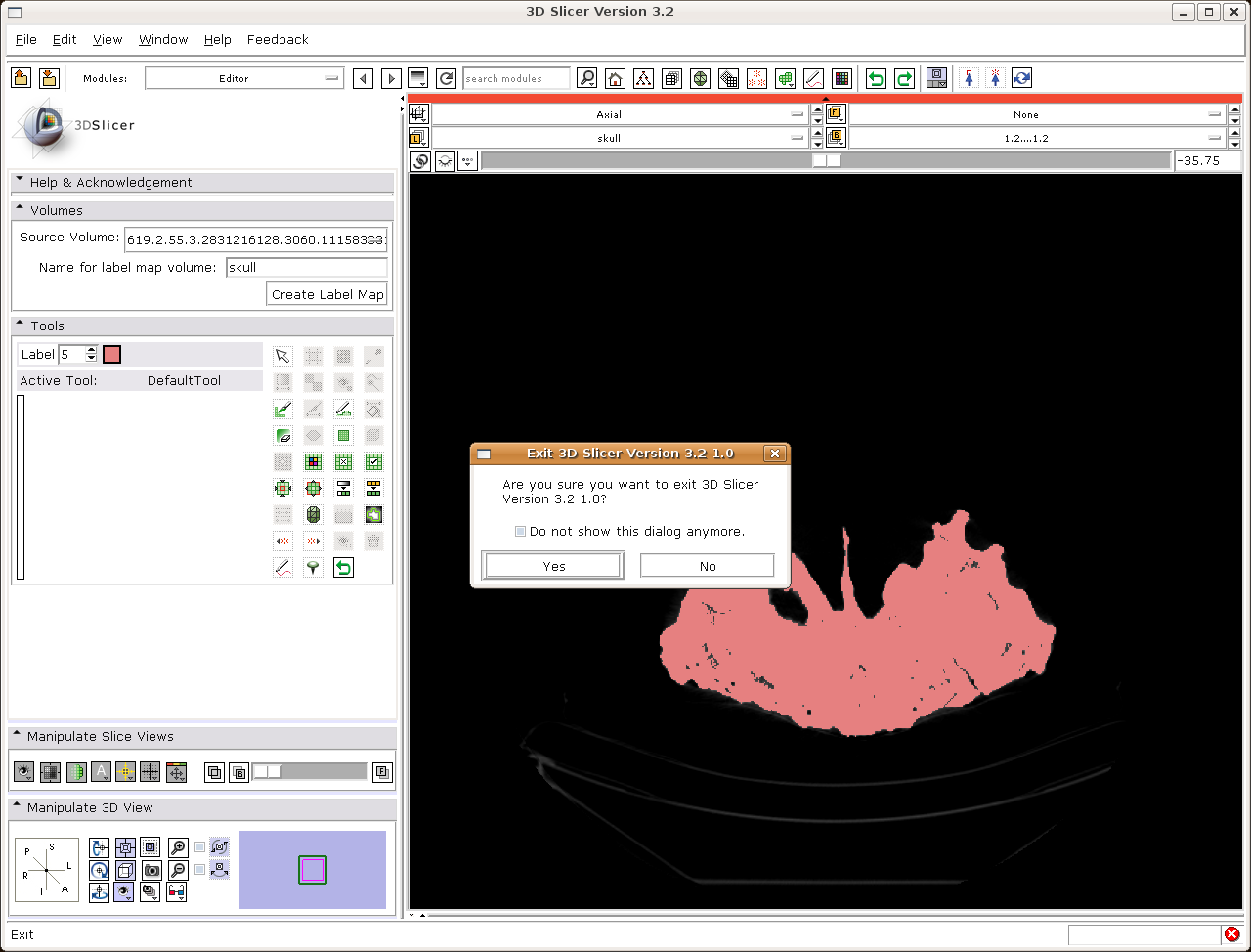
Task: Click the crosshair options icon in Slice Views
Action: click(125, 772)
